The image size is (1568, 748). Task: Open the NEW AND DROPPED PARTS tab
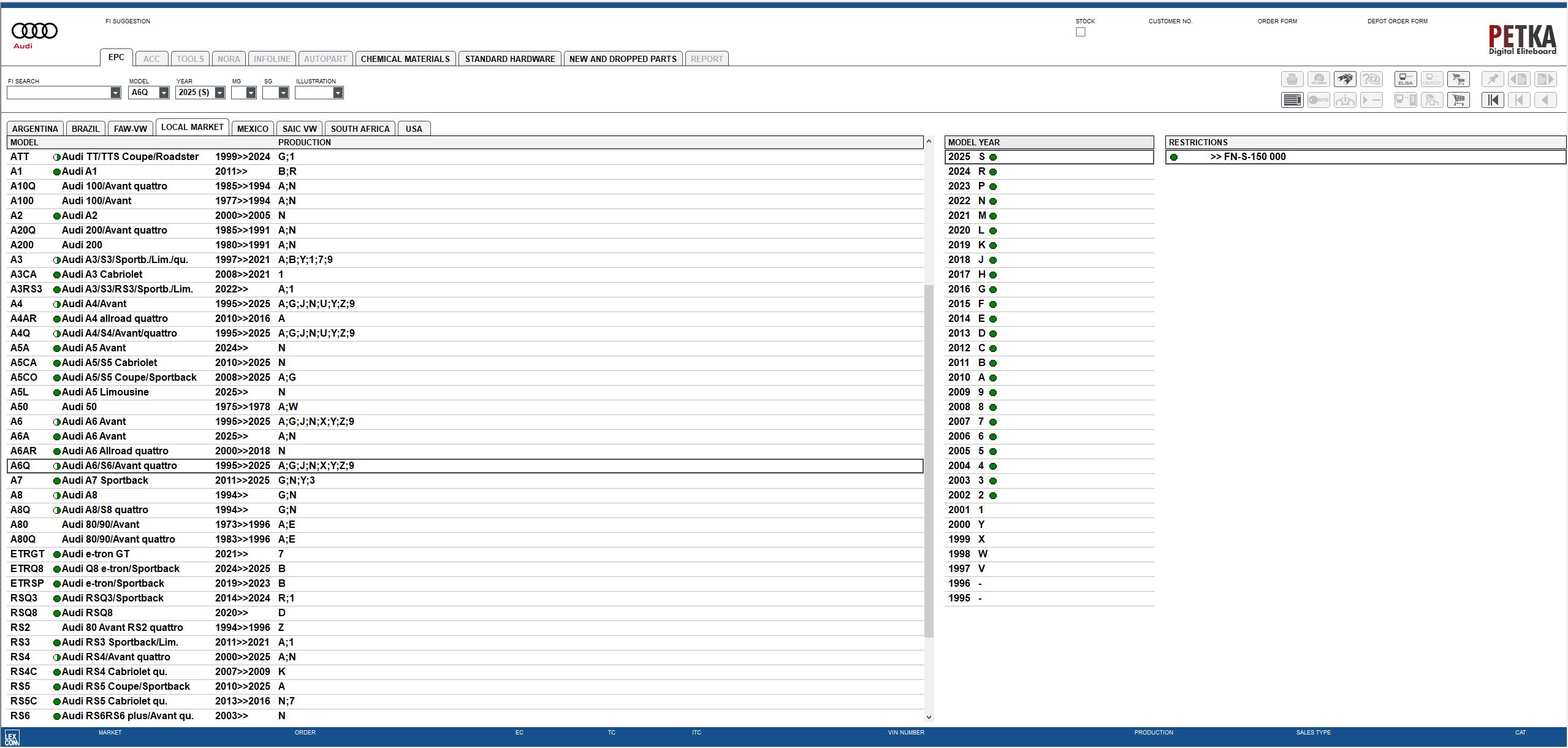pyautogui.click(x=623, y=59)
